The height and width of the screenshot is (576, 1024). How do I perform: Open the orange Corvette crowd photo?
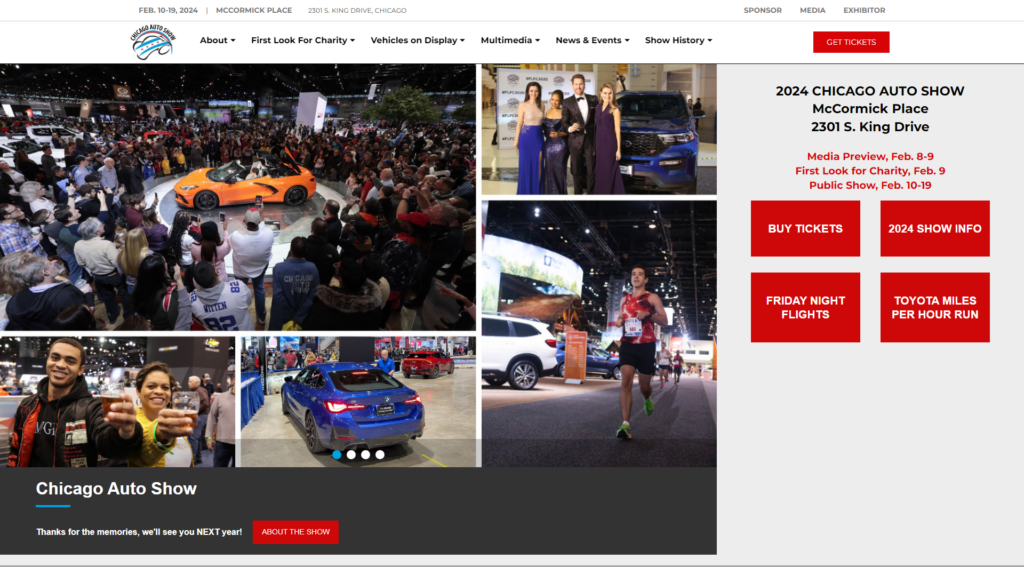(x=238, y=197)
